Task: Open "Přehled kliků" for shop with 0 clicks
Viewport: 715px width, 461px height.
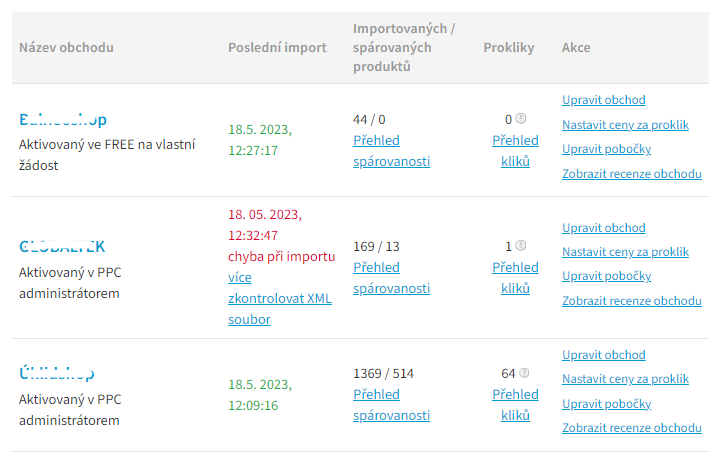Action: (x=515, y=150)
